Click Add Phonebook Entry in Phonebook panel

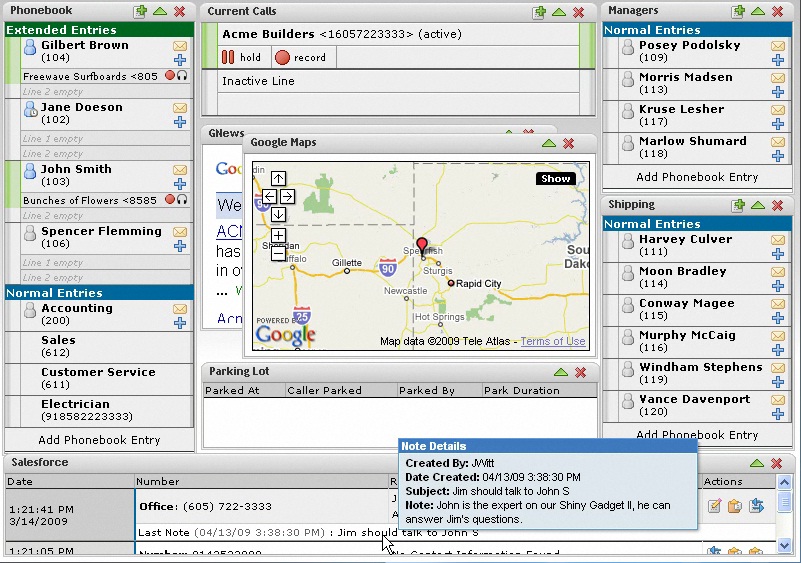100,440
